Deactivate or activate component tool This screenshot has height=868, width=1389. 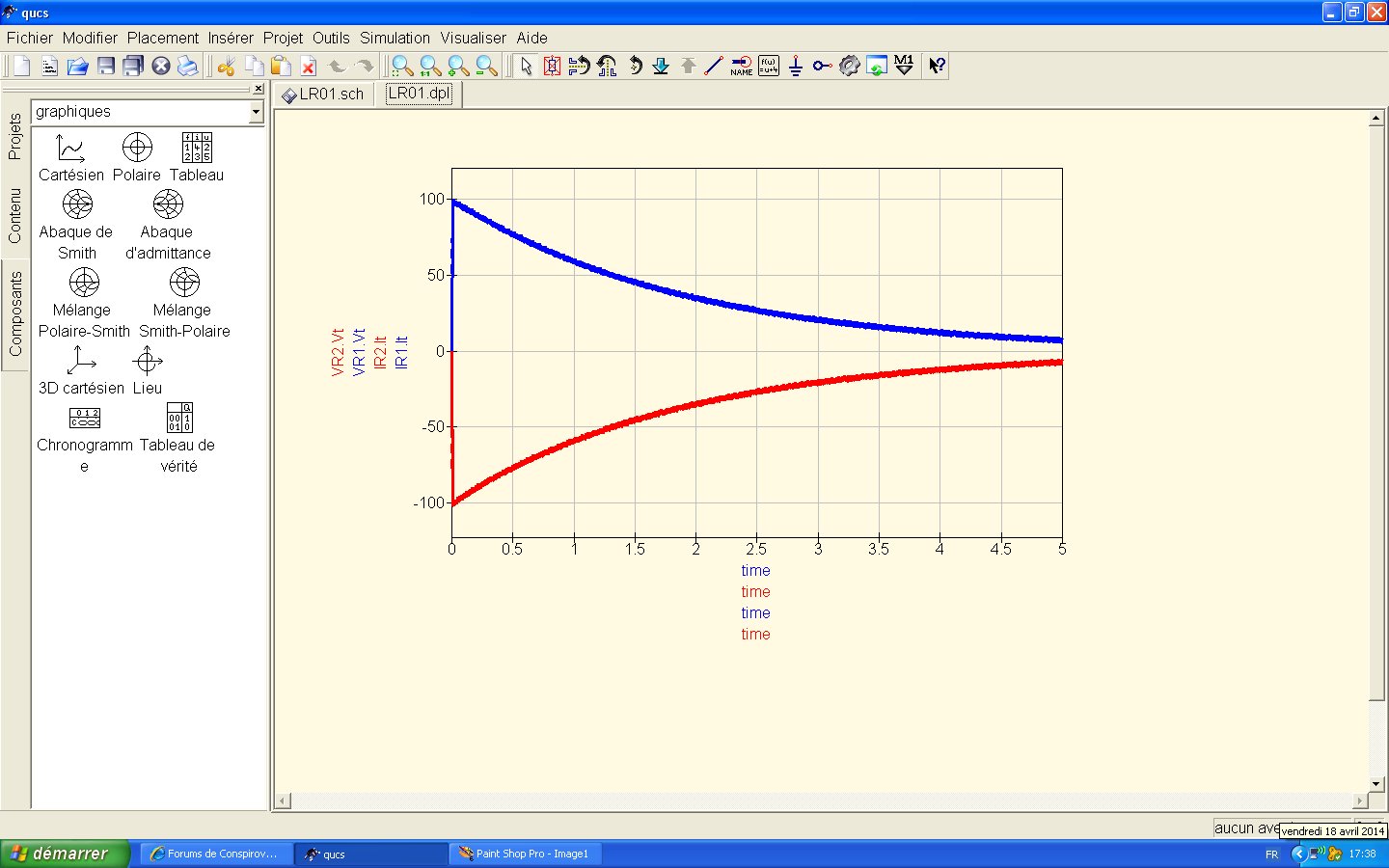(552, 66)
